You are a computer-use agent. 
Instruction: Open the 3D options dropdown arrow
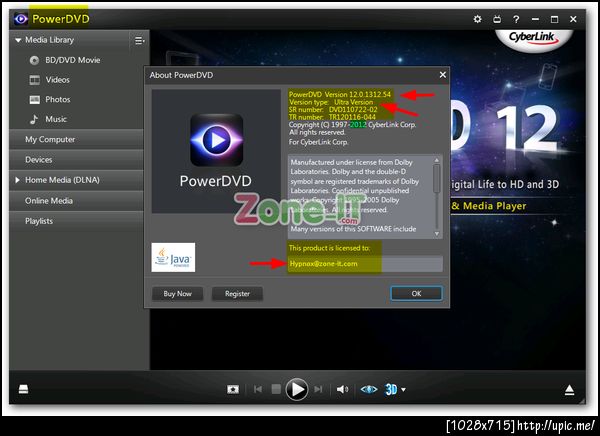click(x=403, y=390)
